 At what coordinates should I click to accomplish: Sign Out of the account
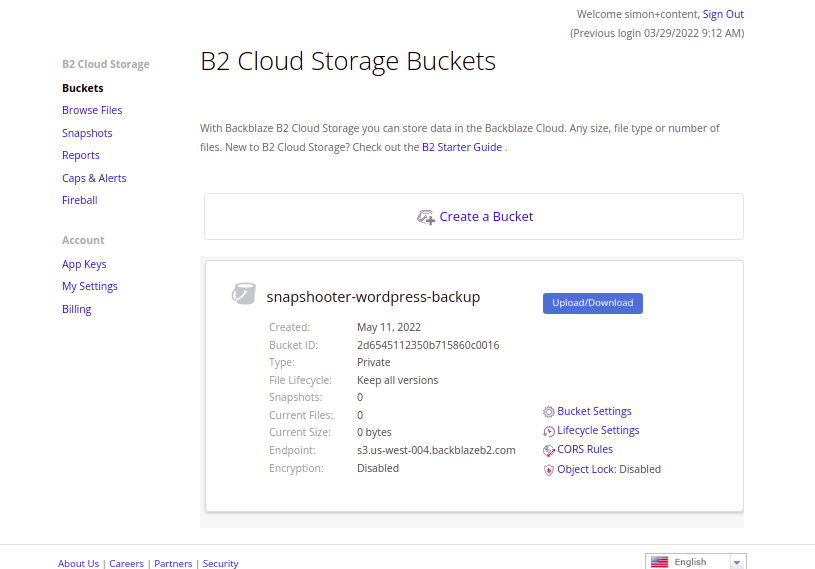pos(723,14)
